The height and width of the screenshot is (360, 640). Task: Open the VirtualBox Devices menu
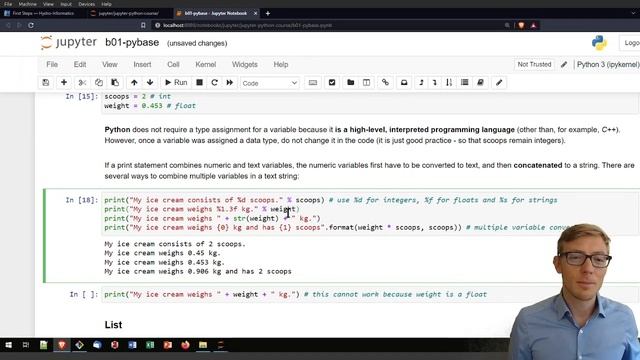point(86,4)
